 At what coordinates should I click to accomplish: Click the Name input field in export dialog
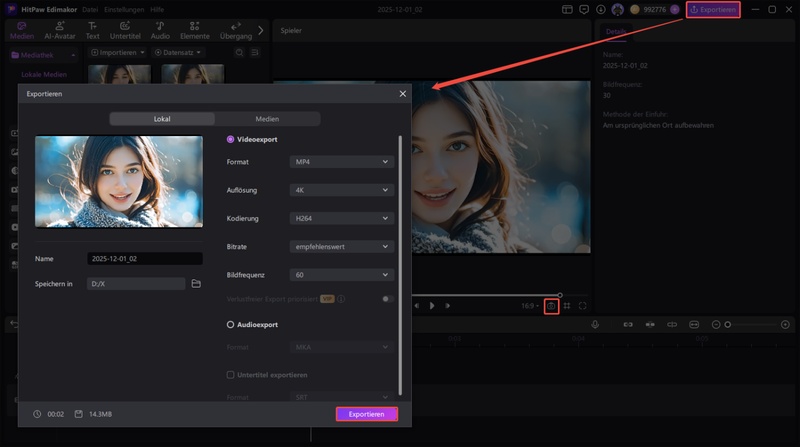point(144,258)
